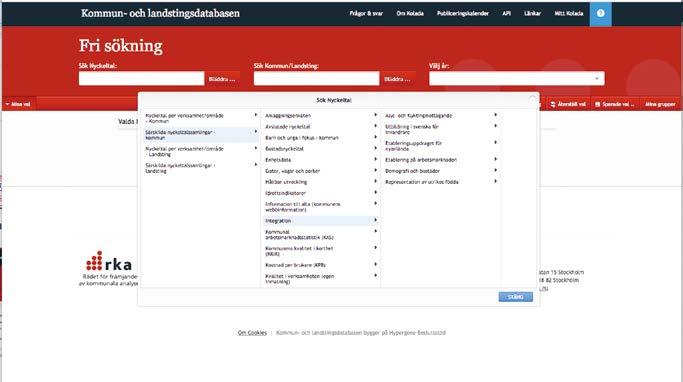Expand arrow for Nyckeltal per verksamhetsområde - Kommun
The width and height of the screenshot is (683, 382).
pos(256,115)
